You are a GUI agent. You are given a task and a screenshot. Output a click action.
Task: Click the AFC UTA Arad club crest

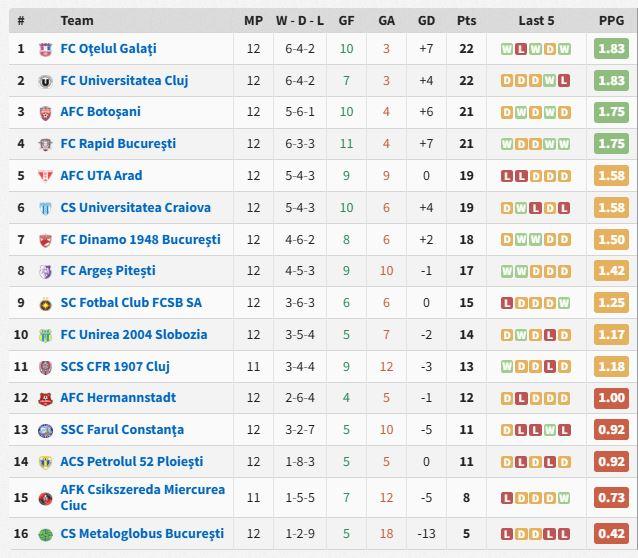[45, 176]
